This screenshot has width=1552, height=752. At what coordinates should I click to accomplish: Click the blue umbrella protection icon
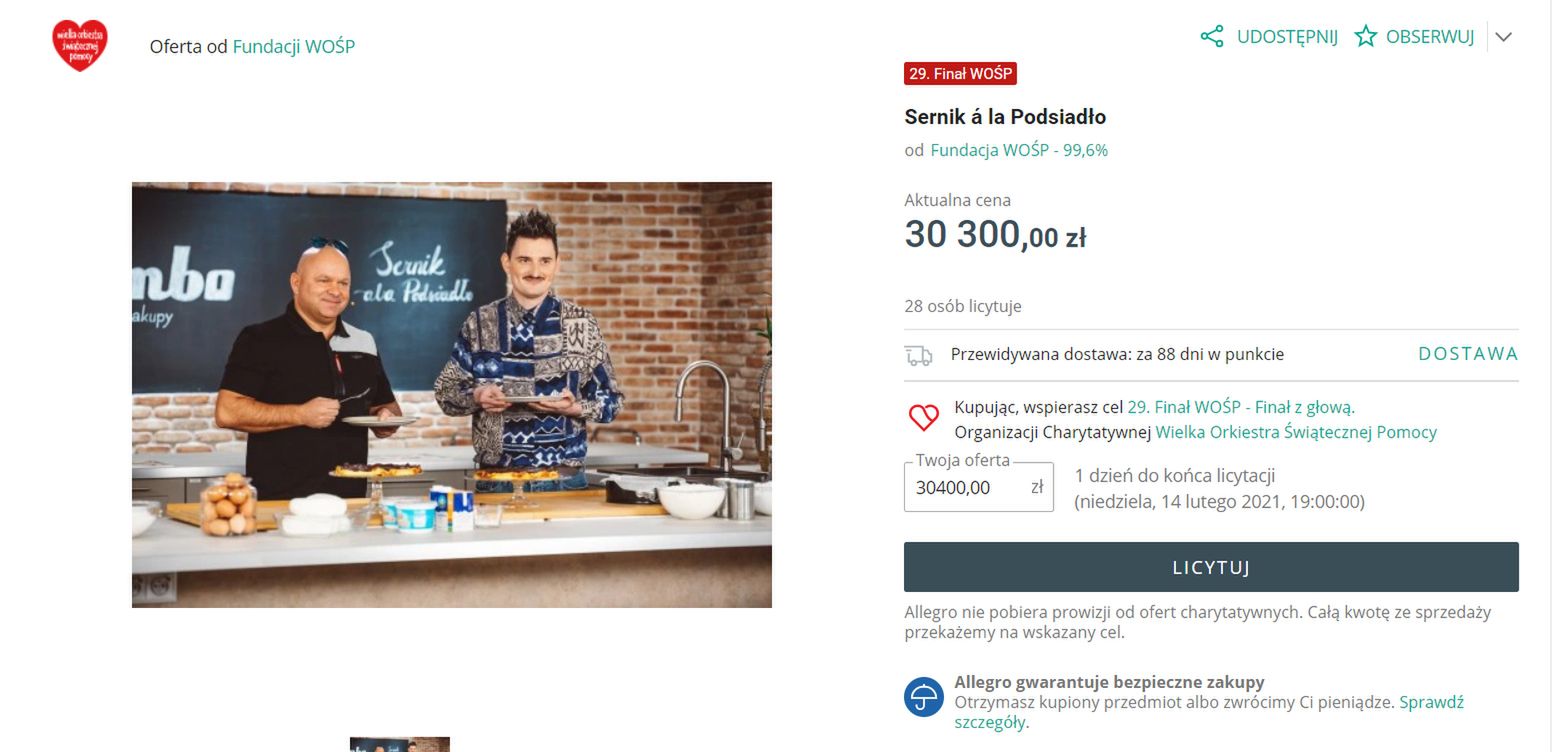924,697
